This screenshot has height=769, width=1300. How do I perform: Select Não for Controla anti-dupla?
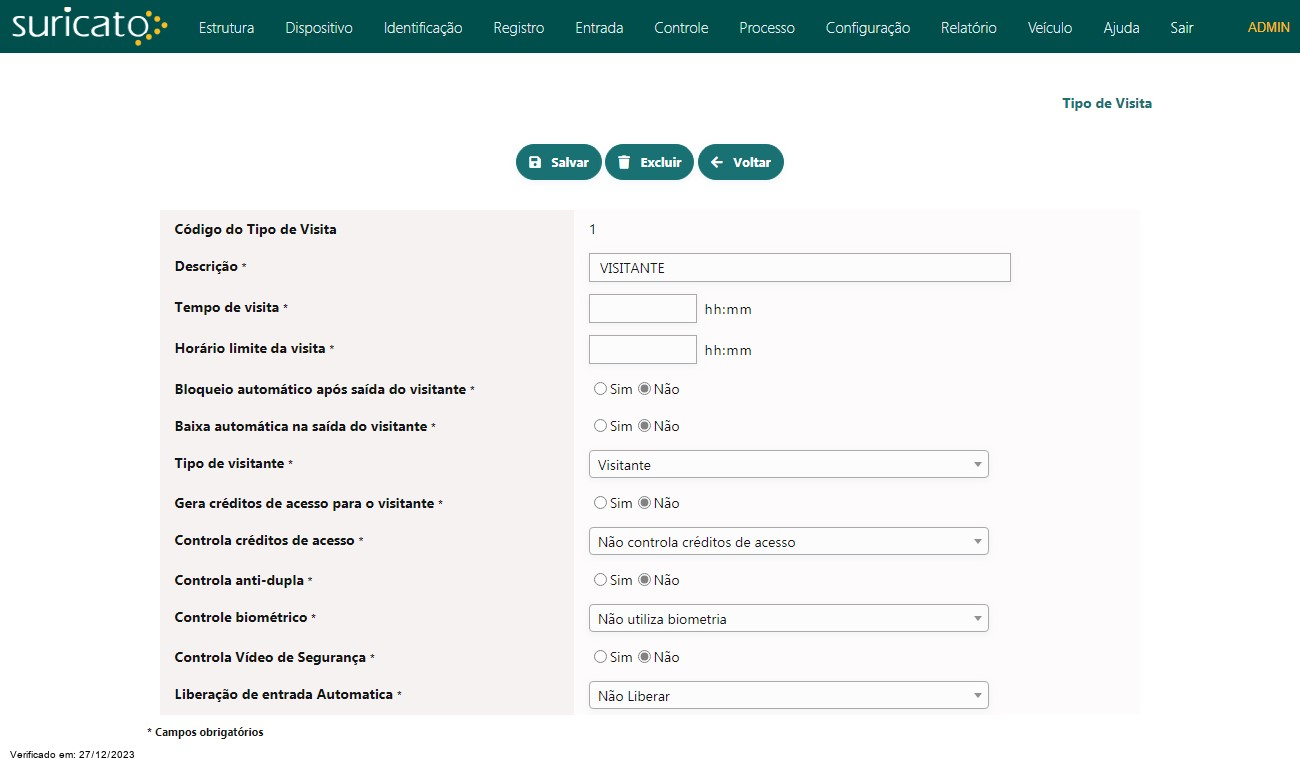pyautogui.click(x=645, y=580)
